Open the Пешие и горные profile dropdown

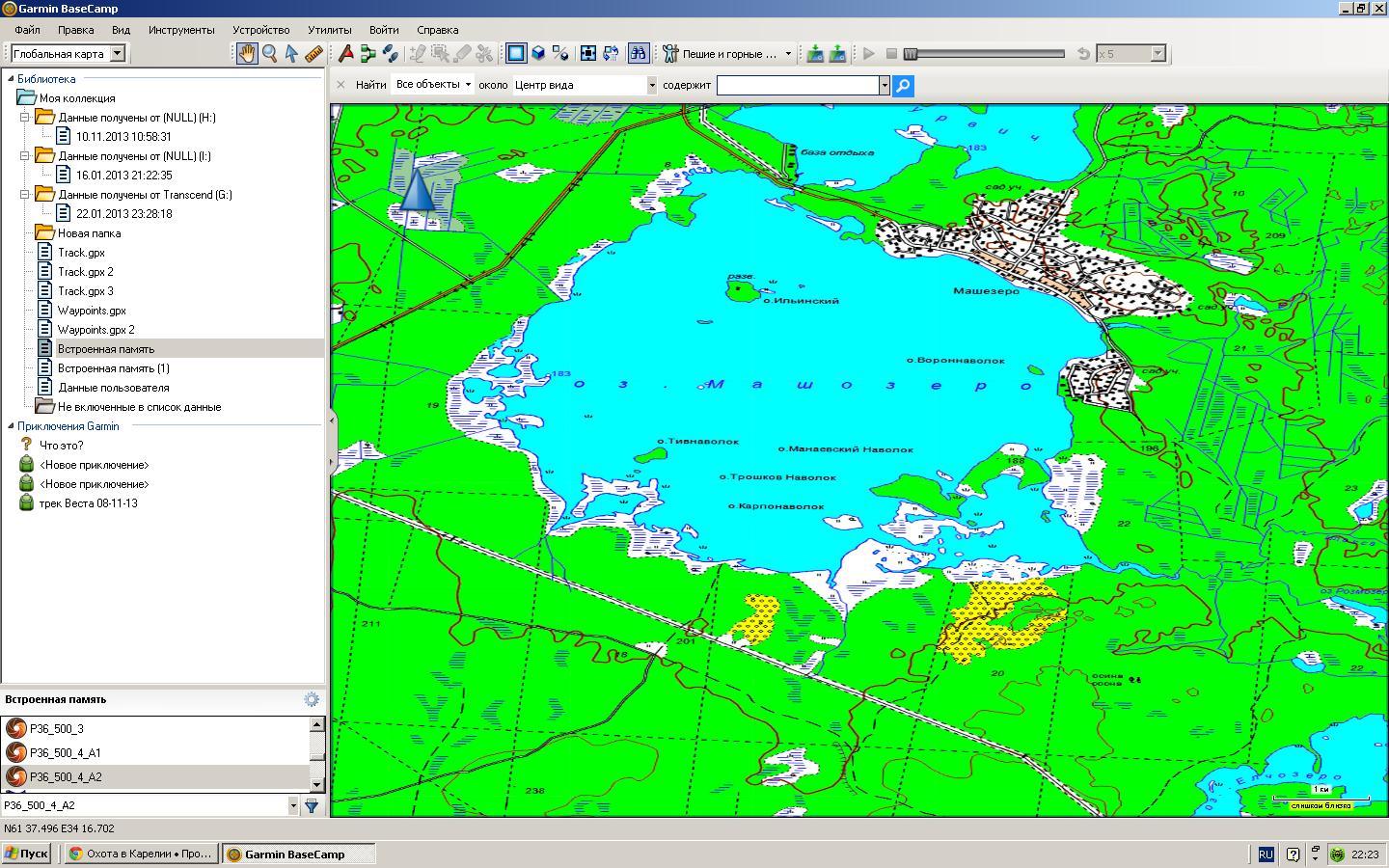click(787, 54)
